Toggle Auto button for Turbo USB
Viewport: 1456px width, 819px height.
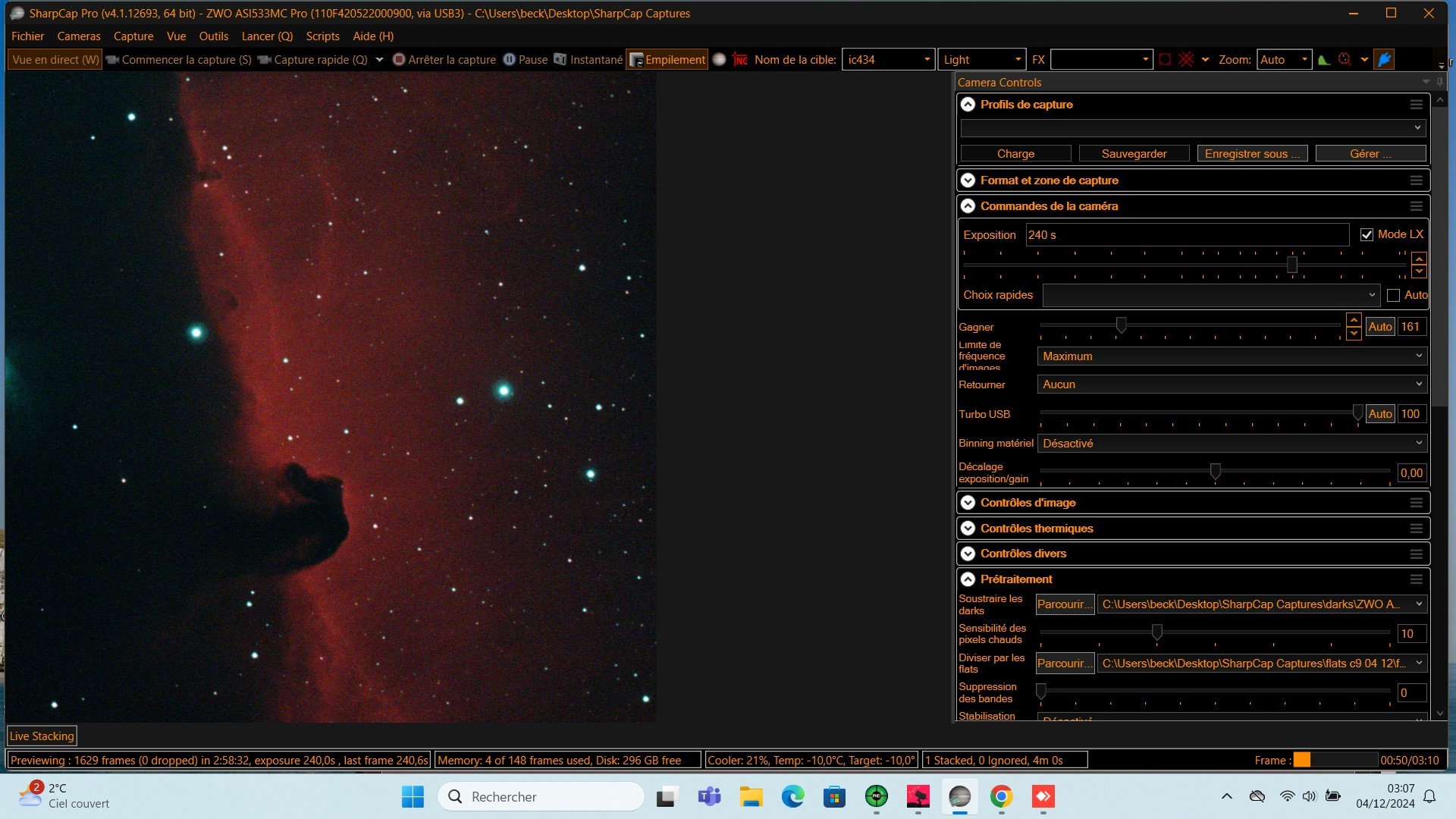[x=1380, y=414]
